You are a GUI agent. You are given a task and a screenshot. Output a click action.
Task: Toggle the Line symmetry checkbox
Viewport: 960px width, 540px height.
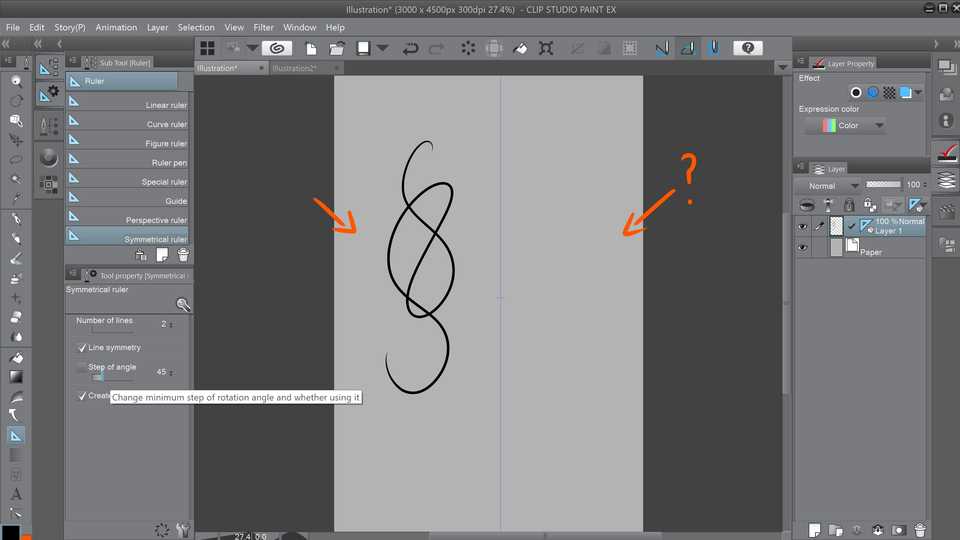[x=83, y=348]
